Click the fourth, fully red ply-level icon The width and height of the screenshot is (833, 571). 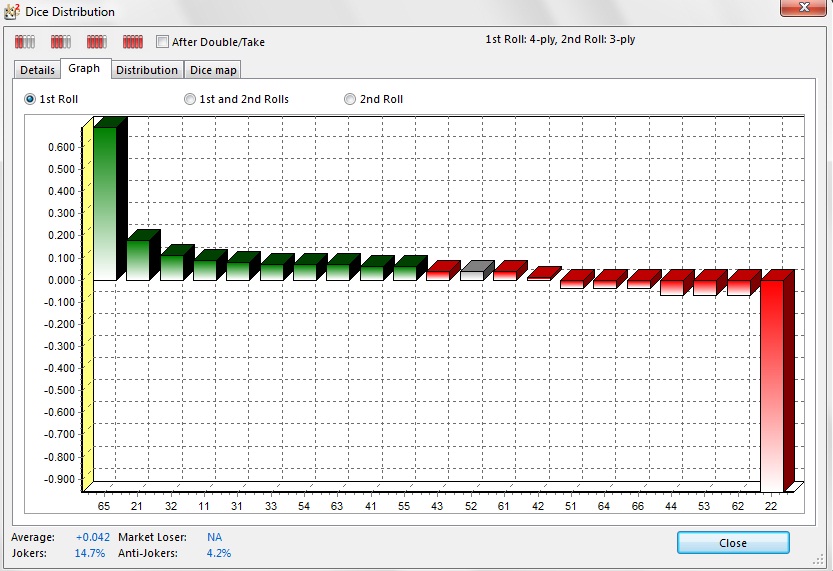pos(133,42)
